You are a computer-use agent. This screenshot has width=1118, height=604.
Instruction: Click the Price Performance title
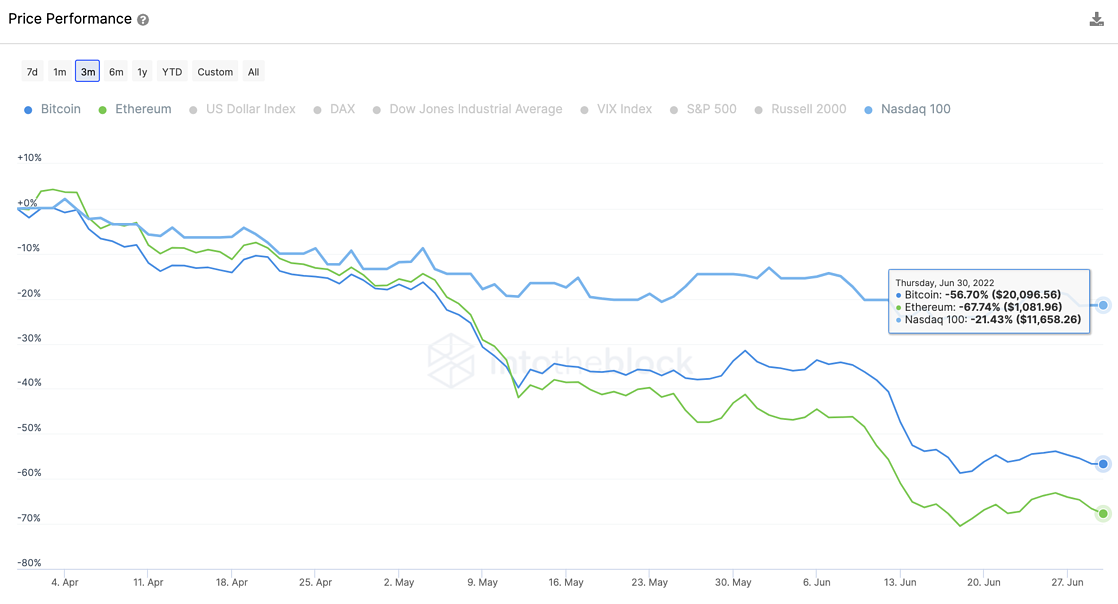click(70, 19)
